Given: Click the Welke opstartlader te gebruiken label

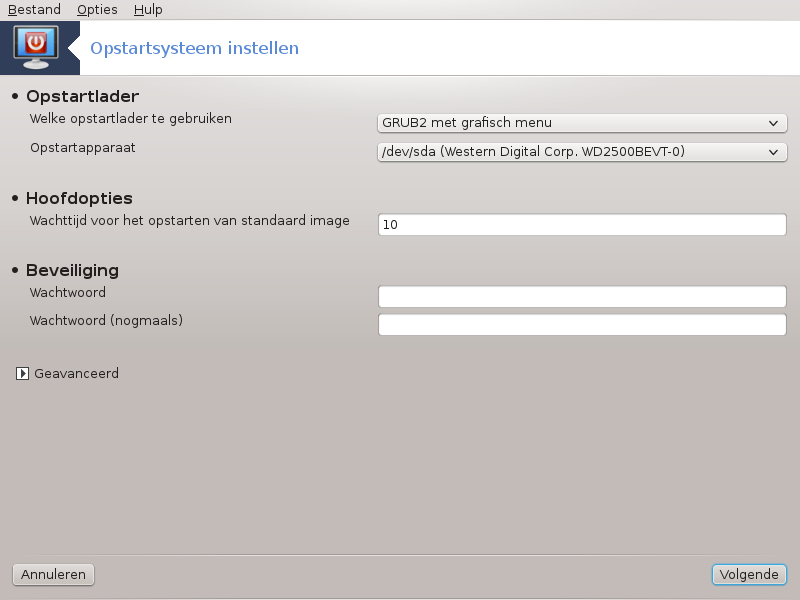Looking at the screenshot, I should coord(131,118).
